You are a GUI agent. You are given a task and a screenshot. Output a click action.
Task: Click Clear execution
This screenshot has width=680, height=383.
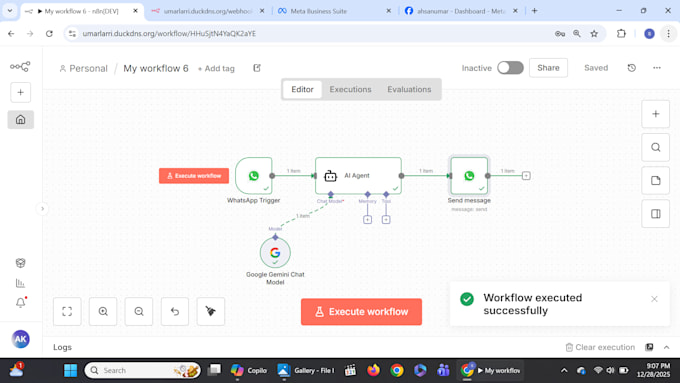click(600, 347)
